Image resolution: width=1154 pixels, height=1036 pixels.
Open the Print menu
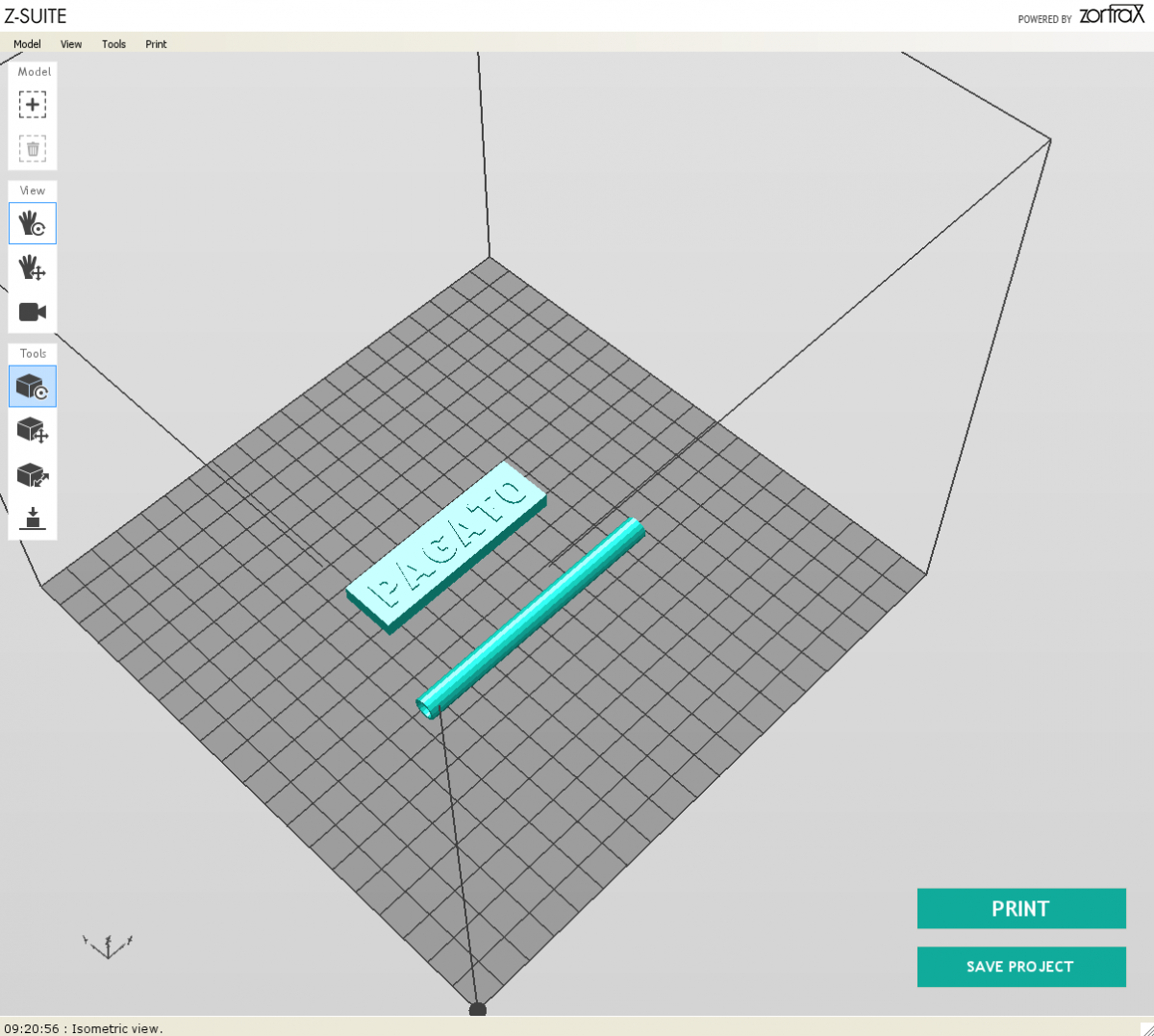coord(156,44)
